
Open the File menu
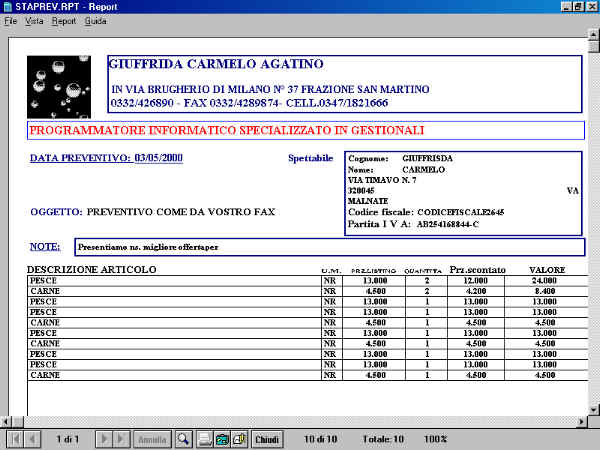pyautogui.click(x=11, y=20)
